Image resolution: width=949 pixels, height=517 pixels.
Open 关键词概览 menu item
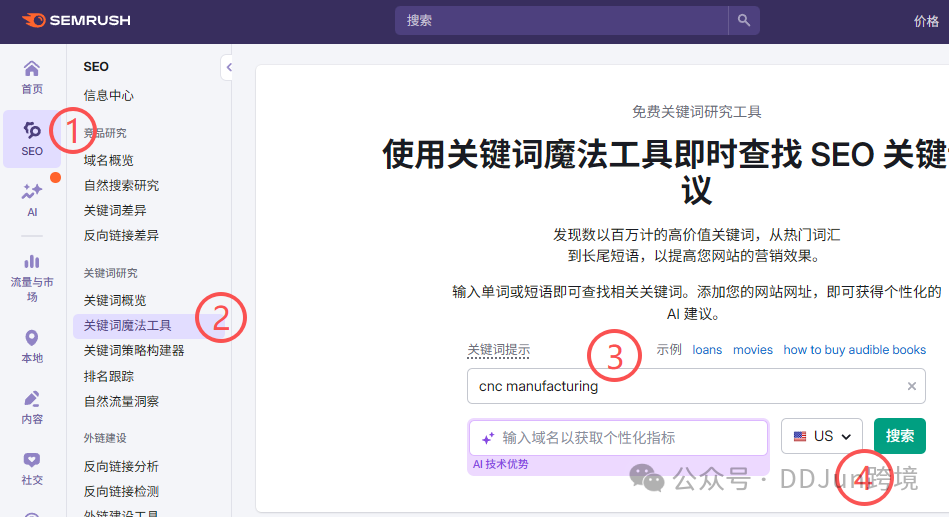115,301
